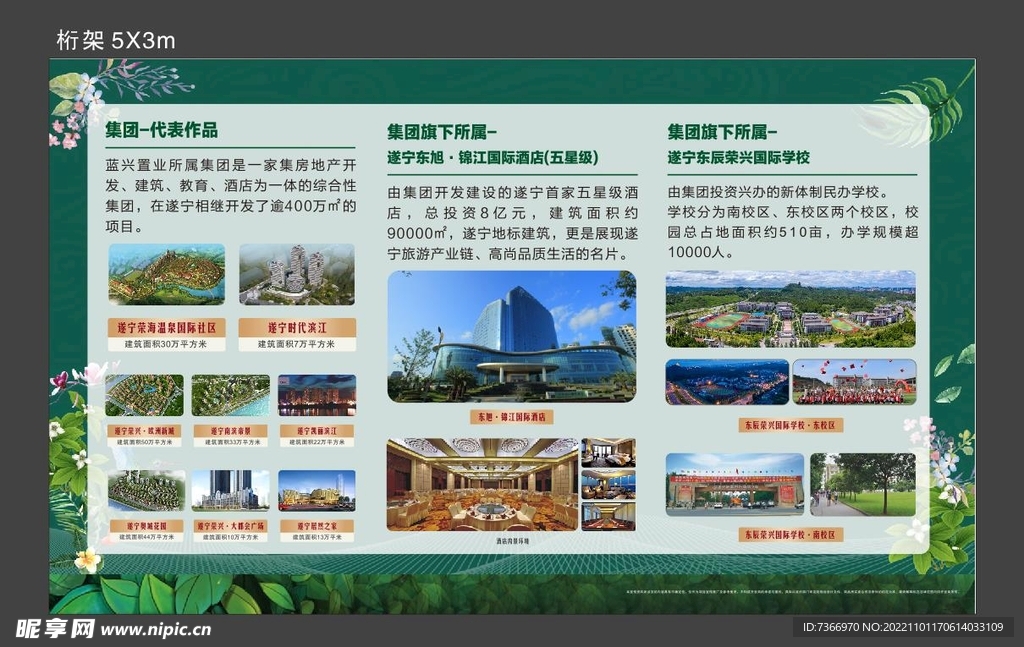1024x647 pixels.
Task: Open the 遂宁奥城花园 thumbnail
Action: tap(146, 490)
